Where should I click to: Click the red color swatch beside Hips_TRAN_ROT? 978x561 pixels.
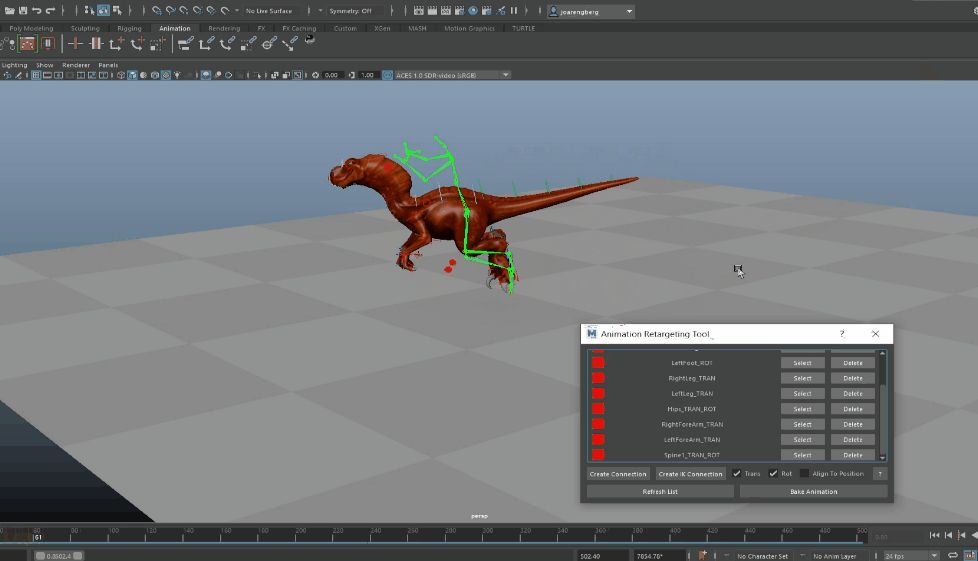tap(598, 409)
